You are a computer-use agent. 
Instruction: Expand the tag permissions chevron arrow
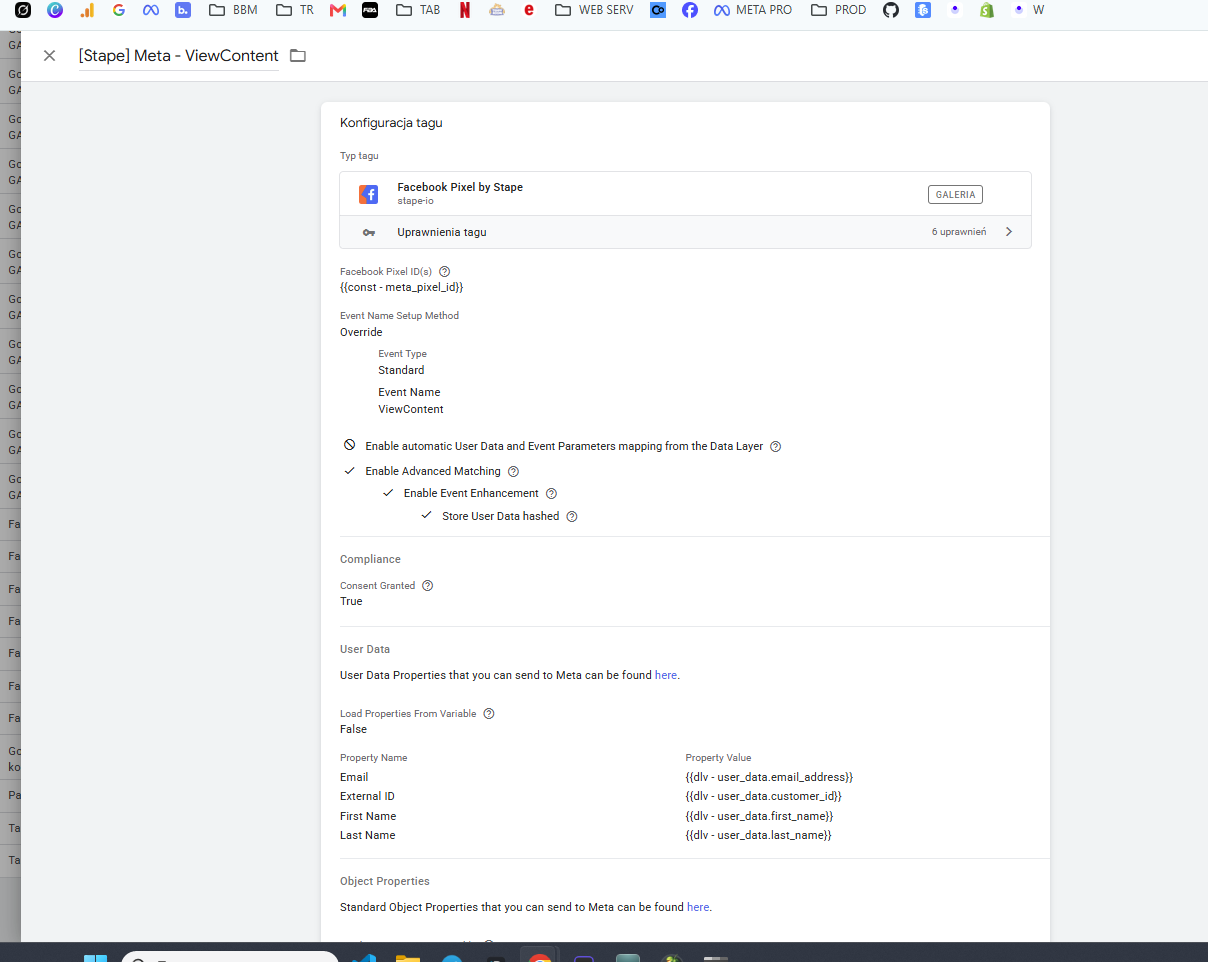(1009, 232)
